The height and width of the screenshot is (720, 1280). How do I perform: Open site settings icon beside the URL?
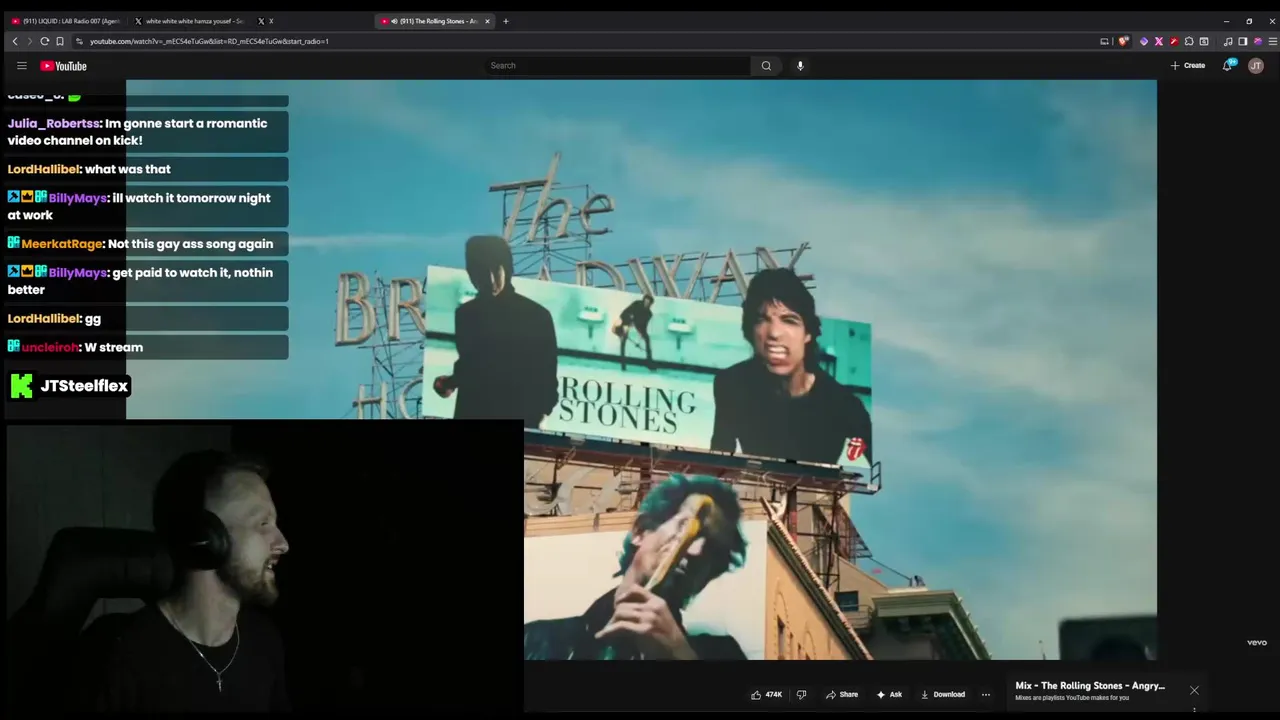(79, 41)
